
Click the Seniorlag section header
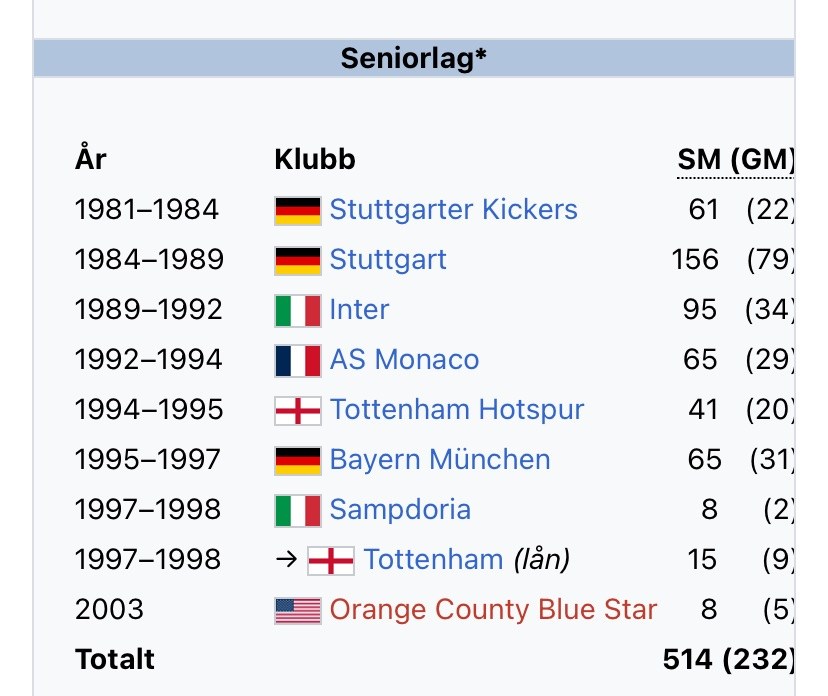[414, 58]
